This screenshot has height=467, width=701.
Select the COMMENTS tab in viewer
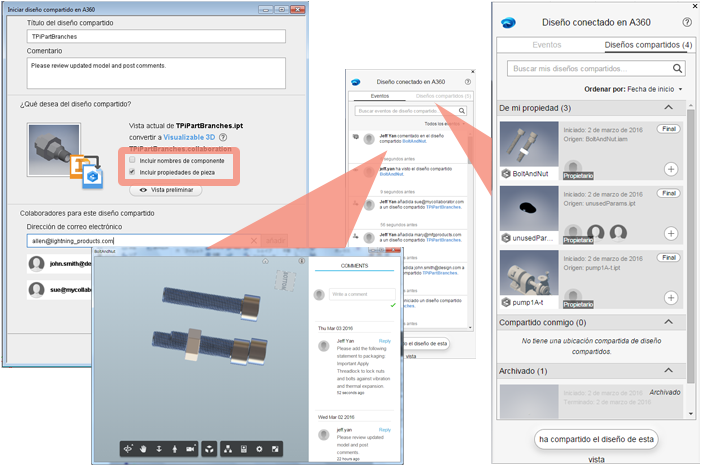tap(354, 266)
